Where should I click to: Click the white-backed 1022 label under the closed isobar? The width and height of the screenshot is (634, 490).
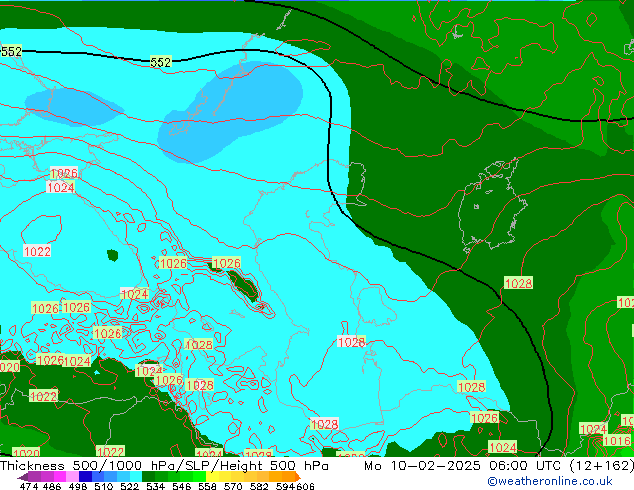[37, 251]
